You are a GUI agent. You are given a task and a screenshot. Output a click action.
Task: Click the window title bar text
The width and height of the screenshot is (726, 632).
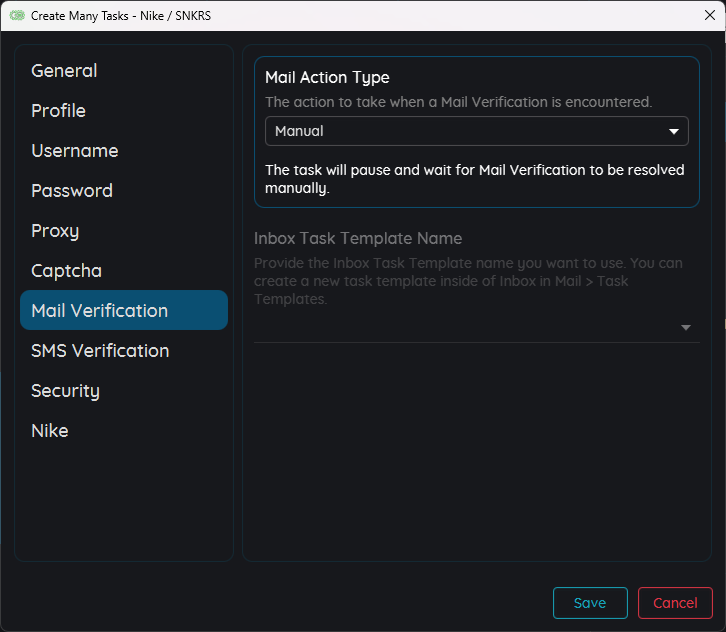[x=121, y=16]
